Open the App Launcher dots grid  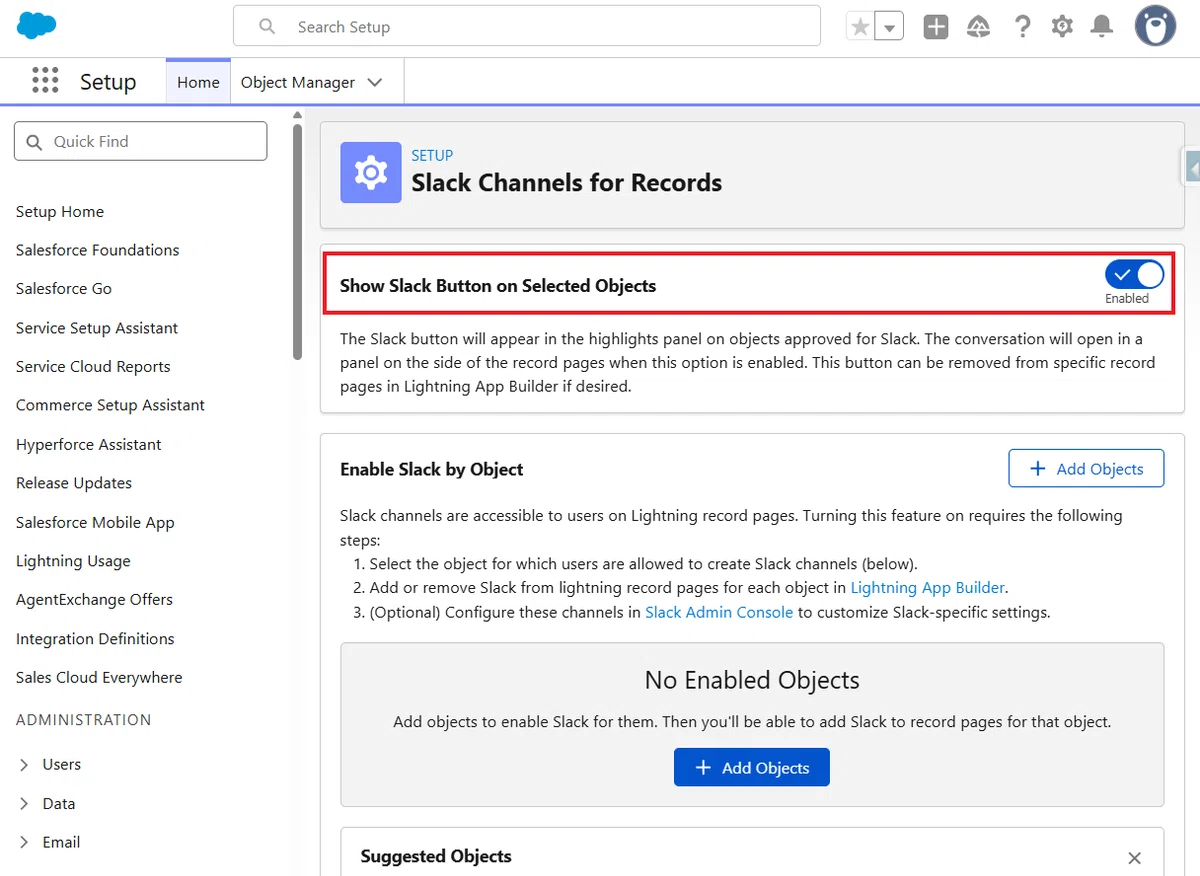45,81
